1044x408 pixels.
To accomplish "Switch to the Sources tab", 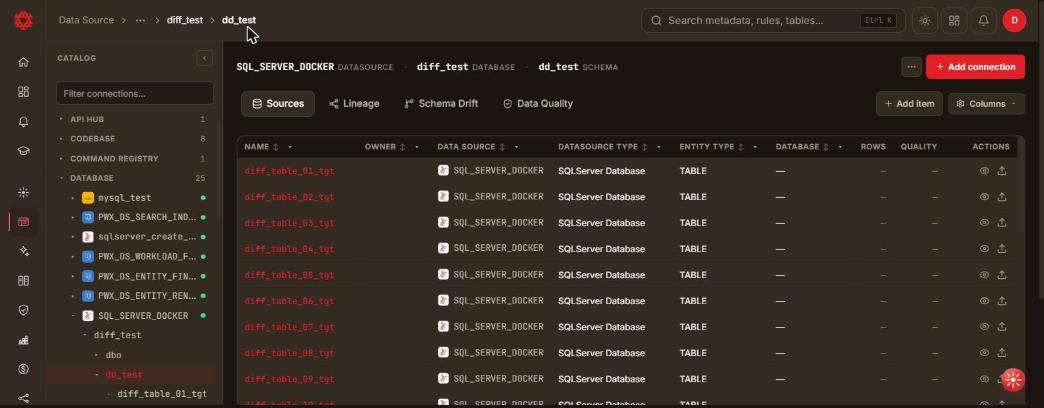I will click(278, 104).
